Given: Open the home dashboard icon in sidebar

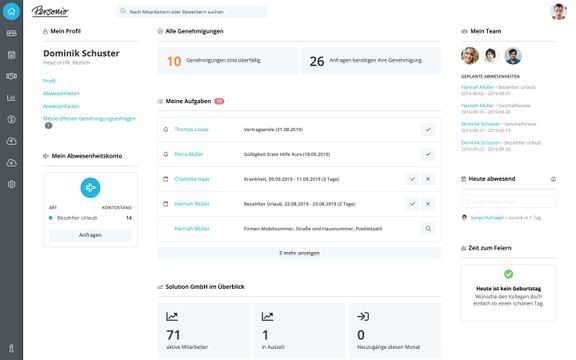Looking at the screenshot, I should pos(11,11).
